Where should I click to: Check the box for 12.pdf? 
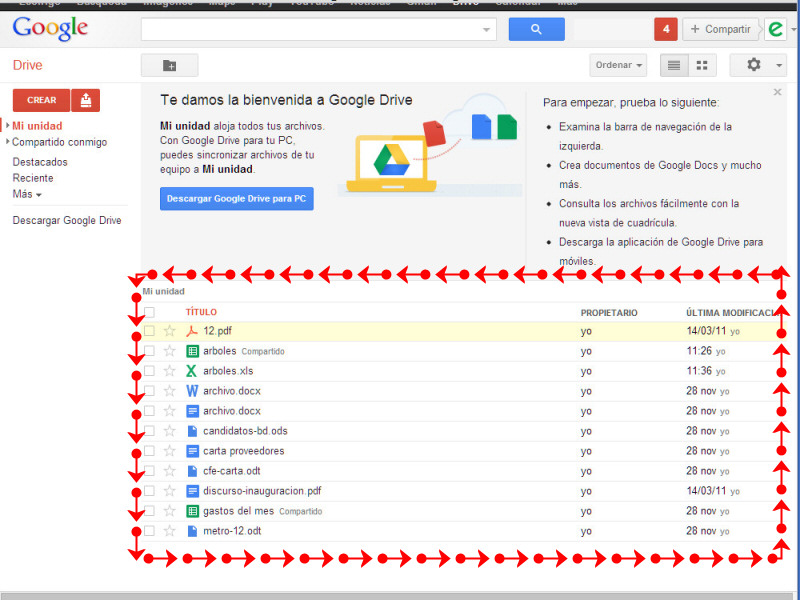click(149, 331)
